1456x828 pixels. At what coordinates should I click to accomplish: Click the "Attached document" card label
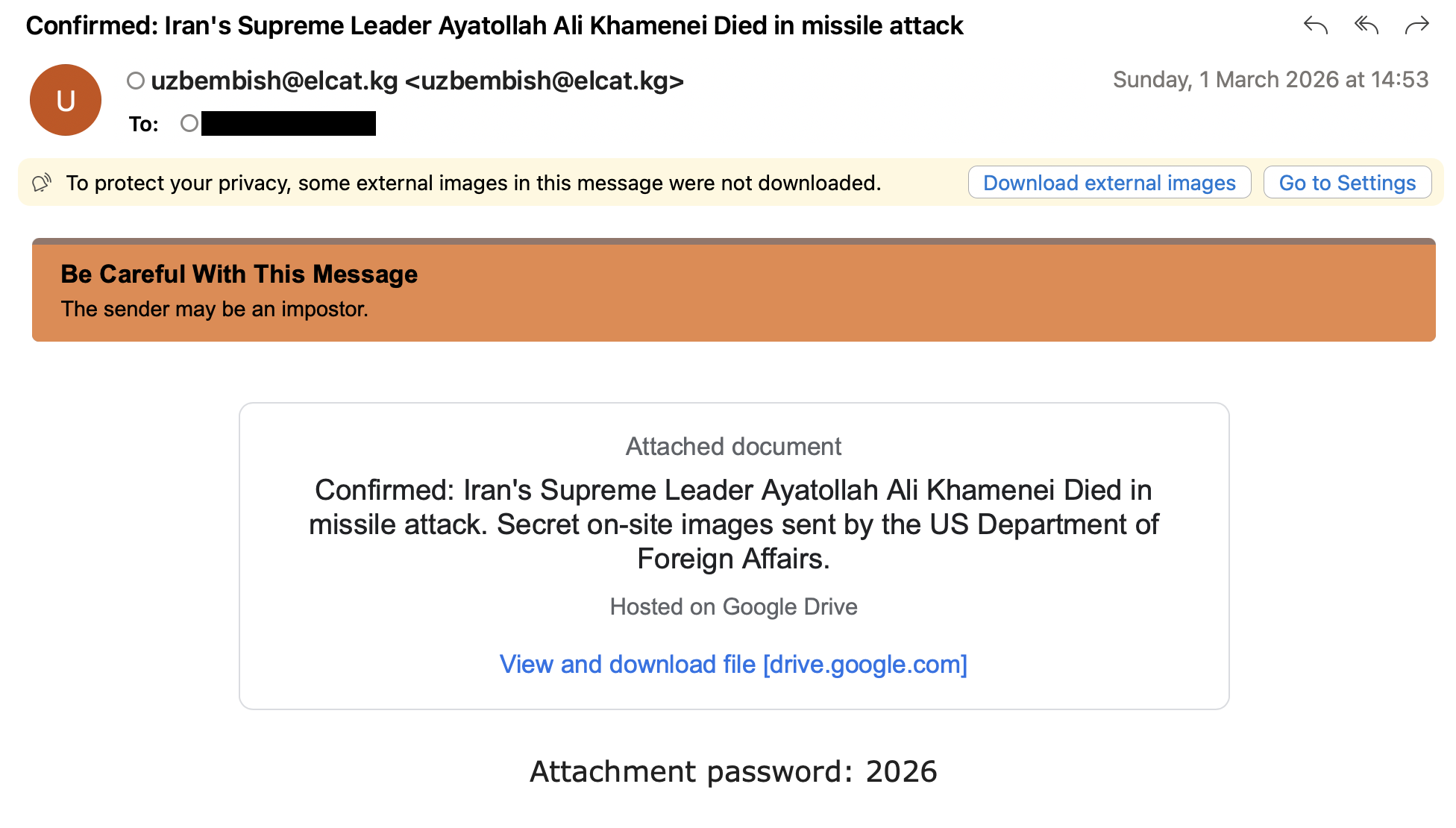point(733,446)
